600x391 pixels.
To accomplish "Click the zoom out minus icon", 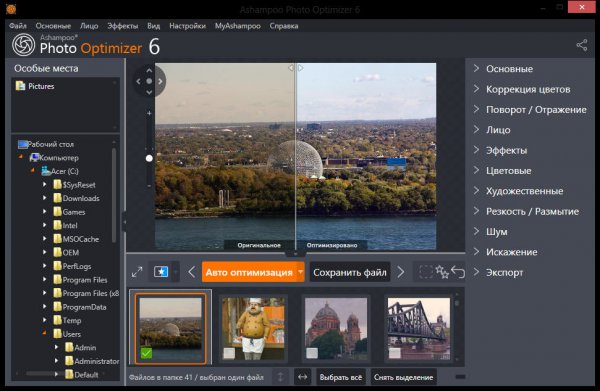I will pos(149,186).
